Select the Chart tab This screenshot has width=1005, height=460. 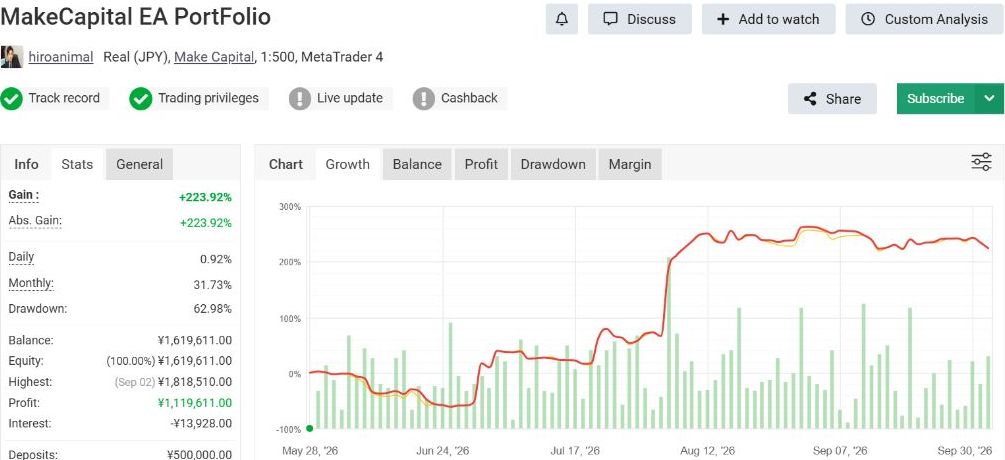pos(286,164)
